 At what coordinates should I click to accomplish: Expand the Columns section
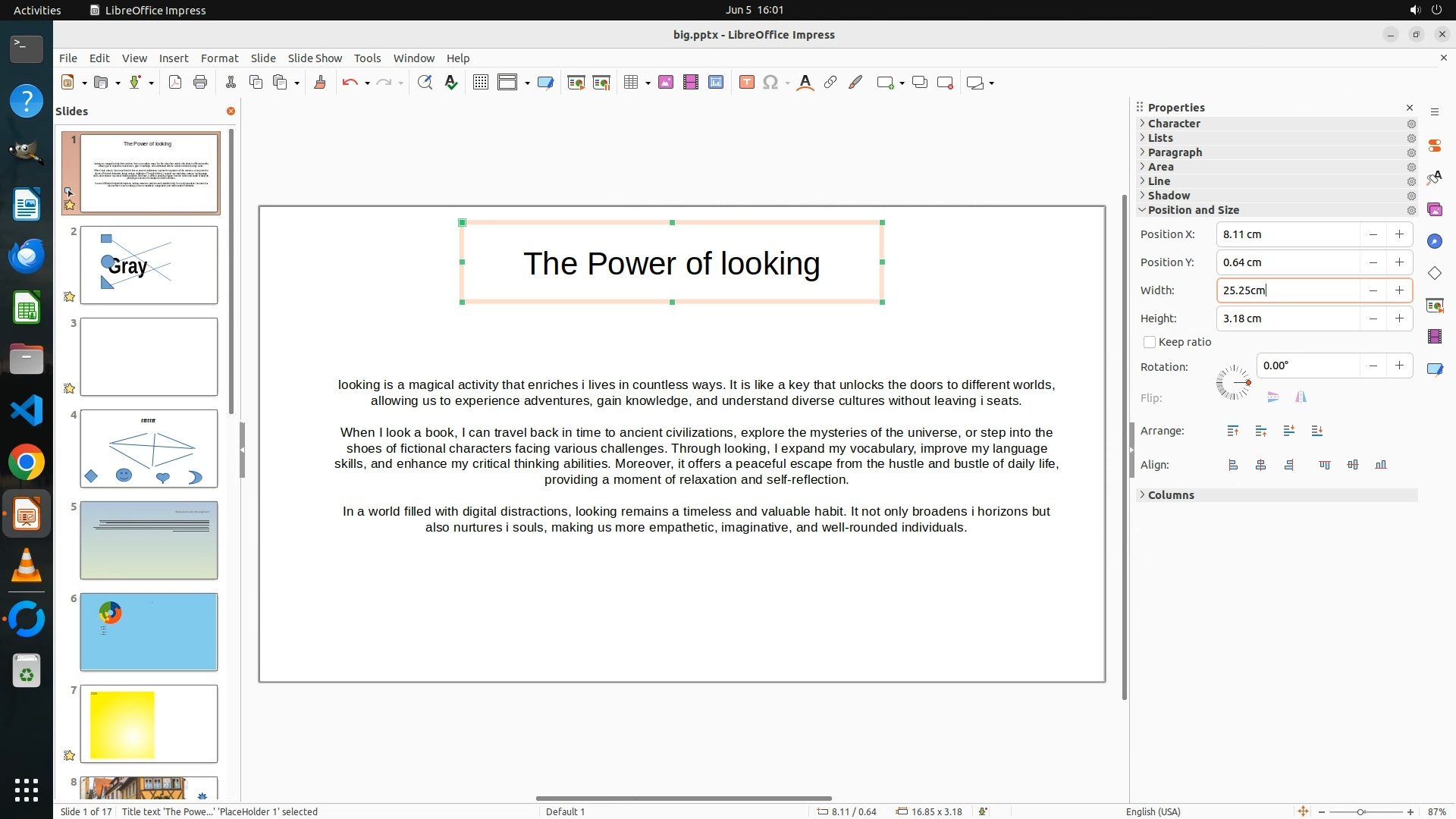pyautogui.click(x=1171, y=495)
